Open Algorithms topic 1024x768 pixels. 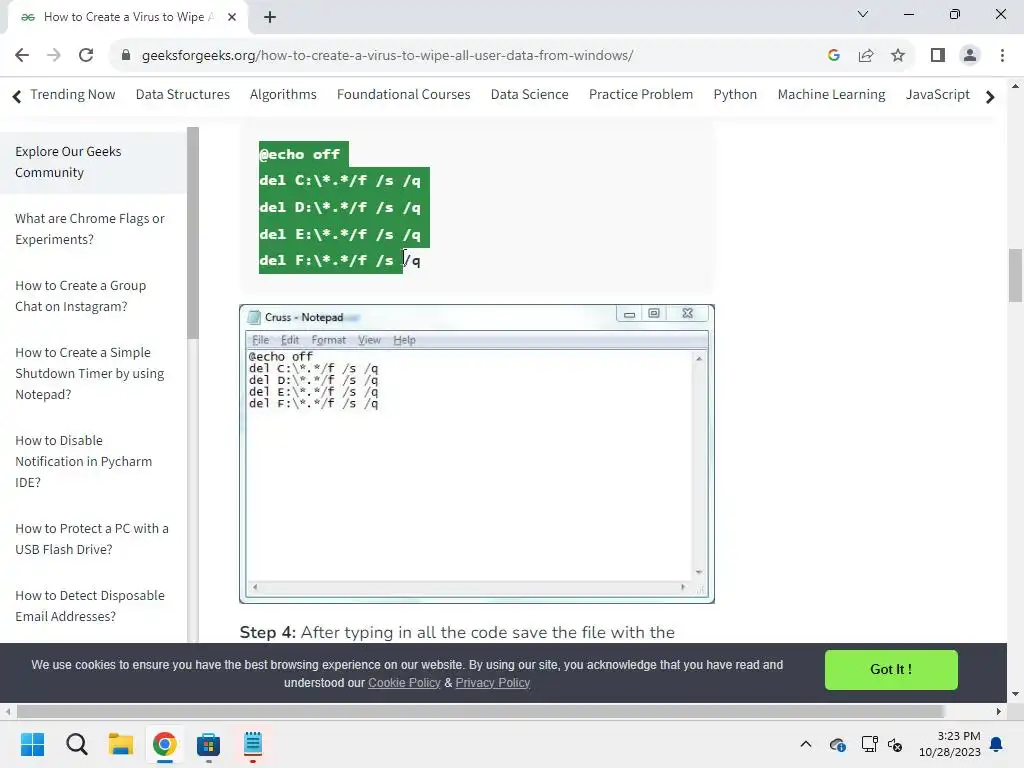283,95
